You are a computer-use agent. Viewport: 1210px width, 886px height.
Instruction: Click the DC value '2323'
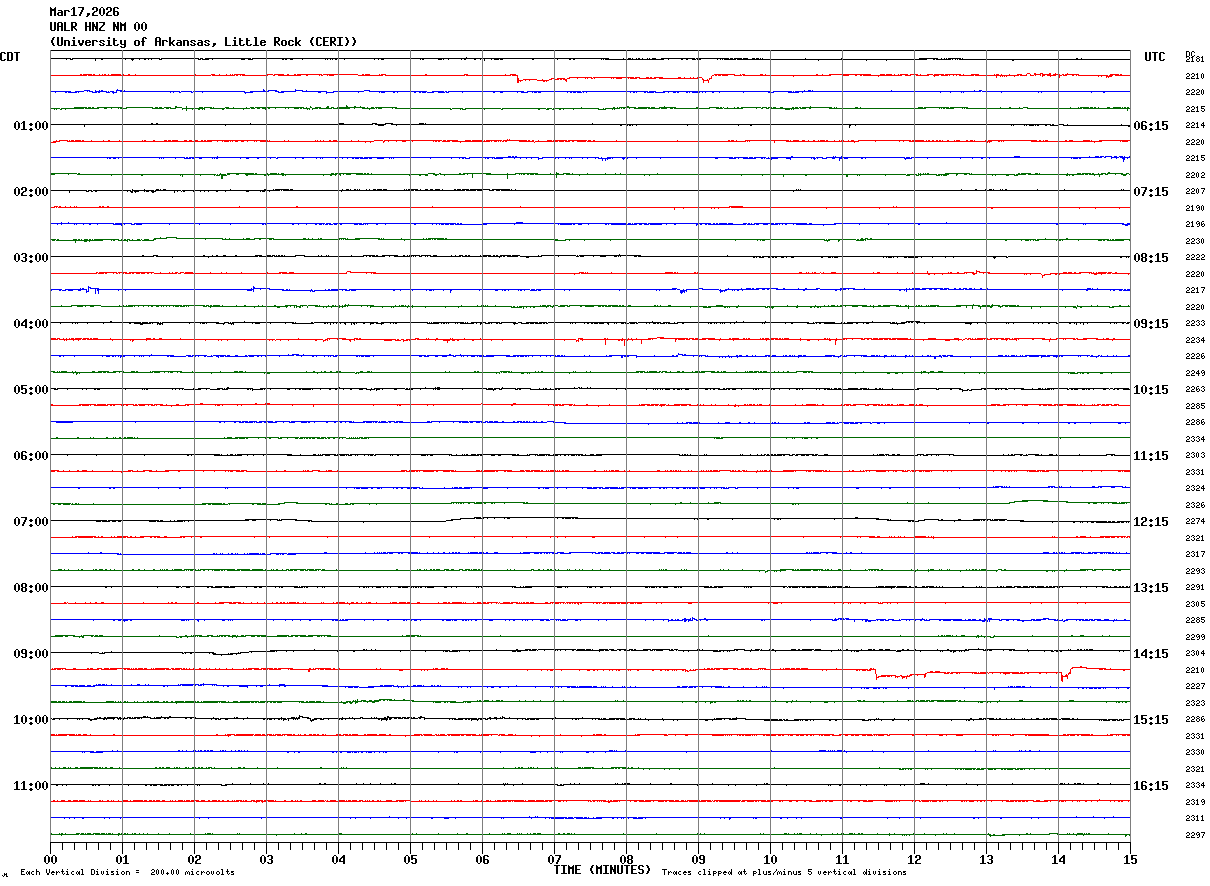coord(1194,703)
